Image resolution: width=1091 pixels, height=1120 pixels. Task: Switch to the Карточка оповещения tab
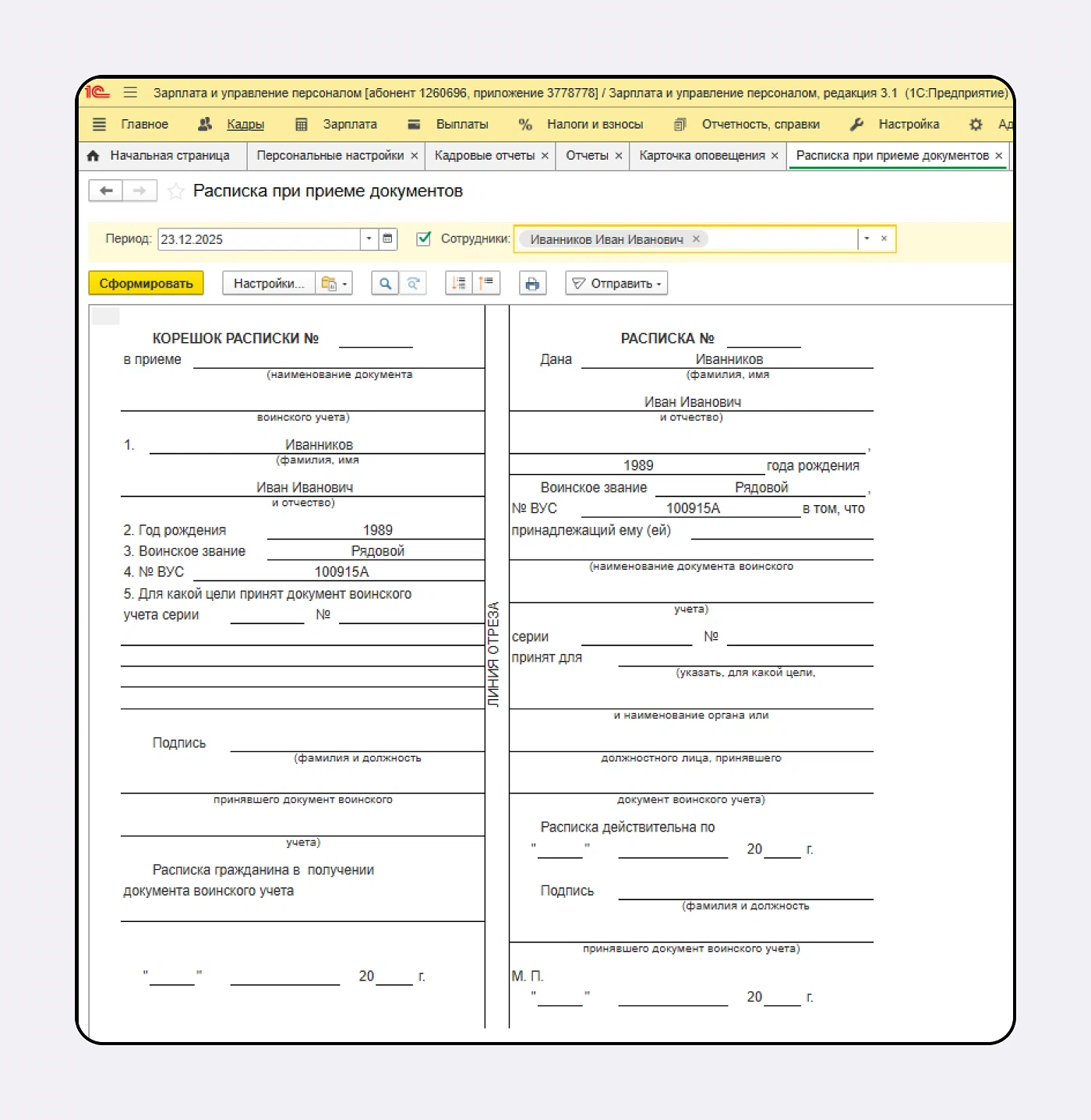tap(701, 156)
